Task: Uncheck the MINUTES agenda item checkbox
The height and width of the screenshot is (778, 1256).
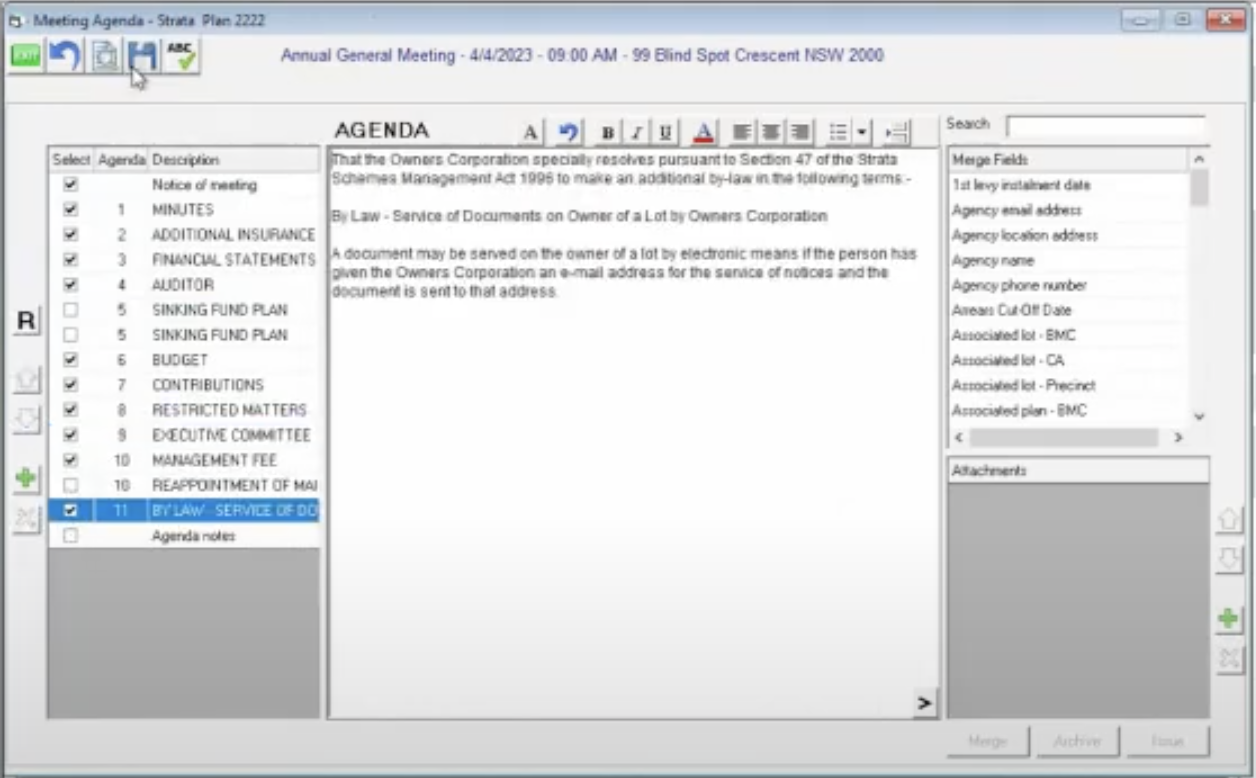Action: (70, 210)
